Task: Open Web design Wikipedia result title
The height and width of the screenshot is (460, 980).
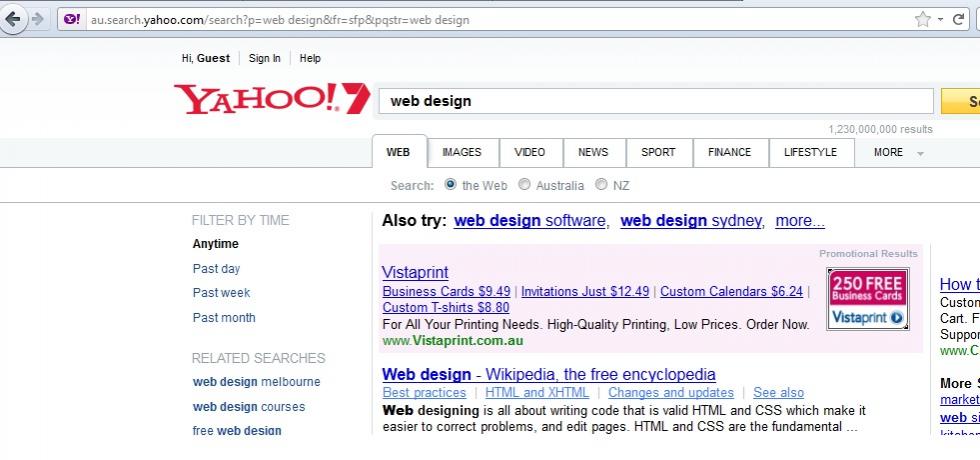Action: [x=549, y=374]
